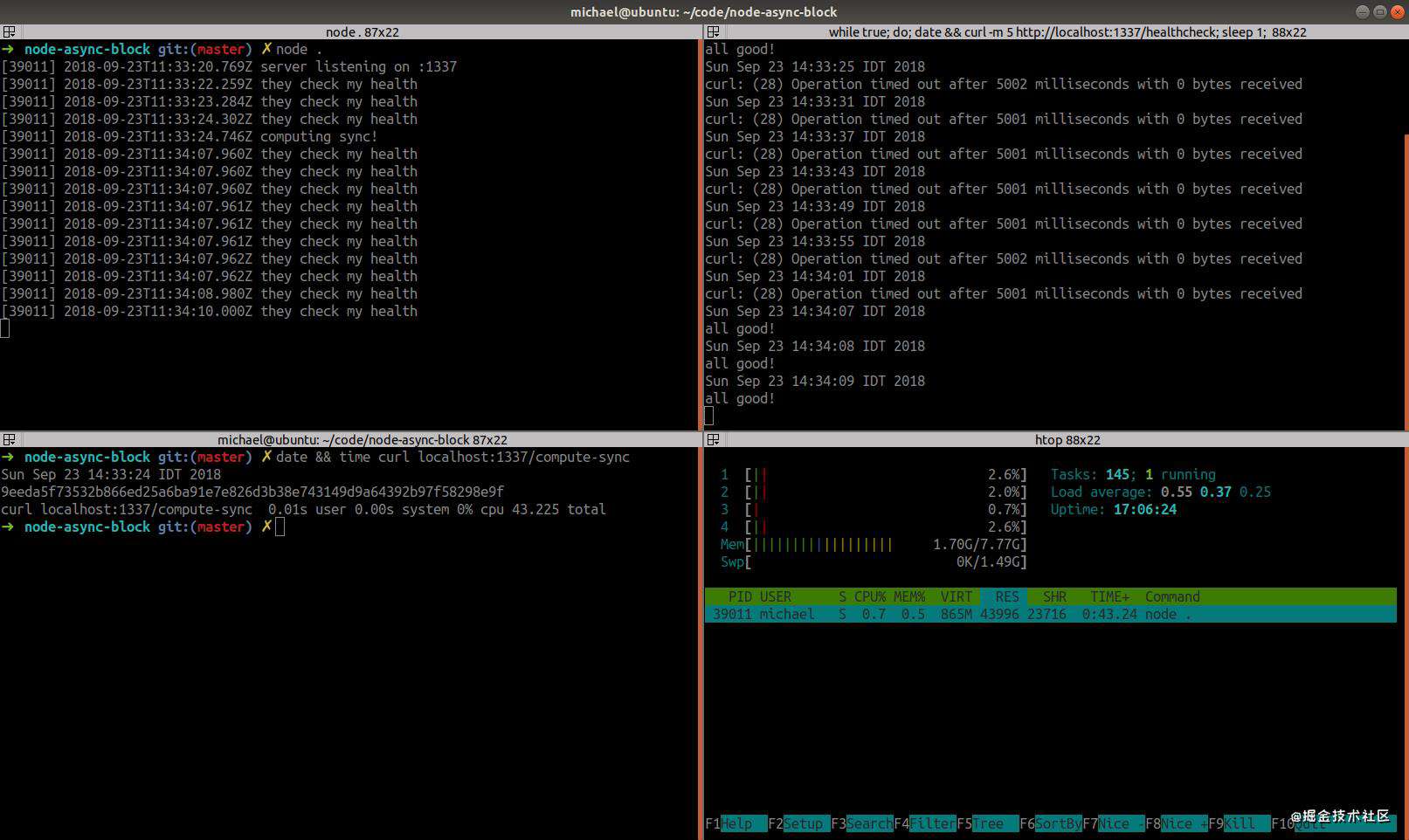Click the window title 'michael@ubuntu: ~/code/node-async-block'
The width and height of the screenshot is (1409, 840).
[703, 11]
